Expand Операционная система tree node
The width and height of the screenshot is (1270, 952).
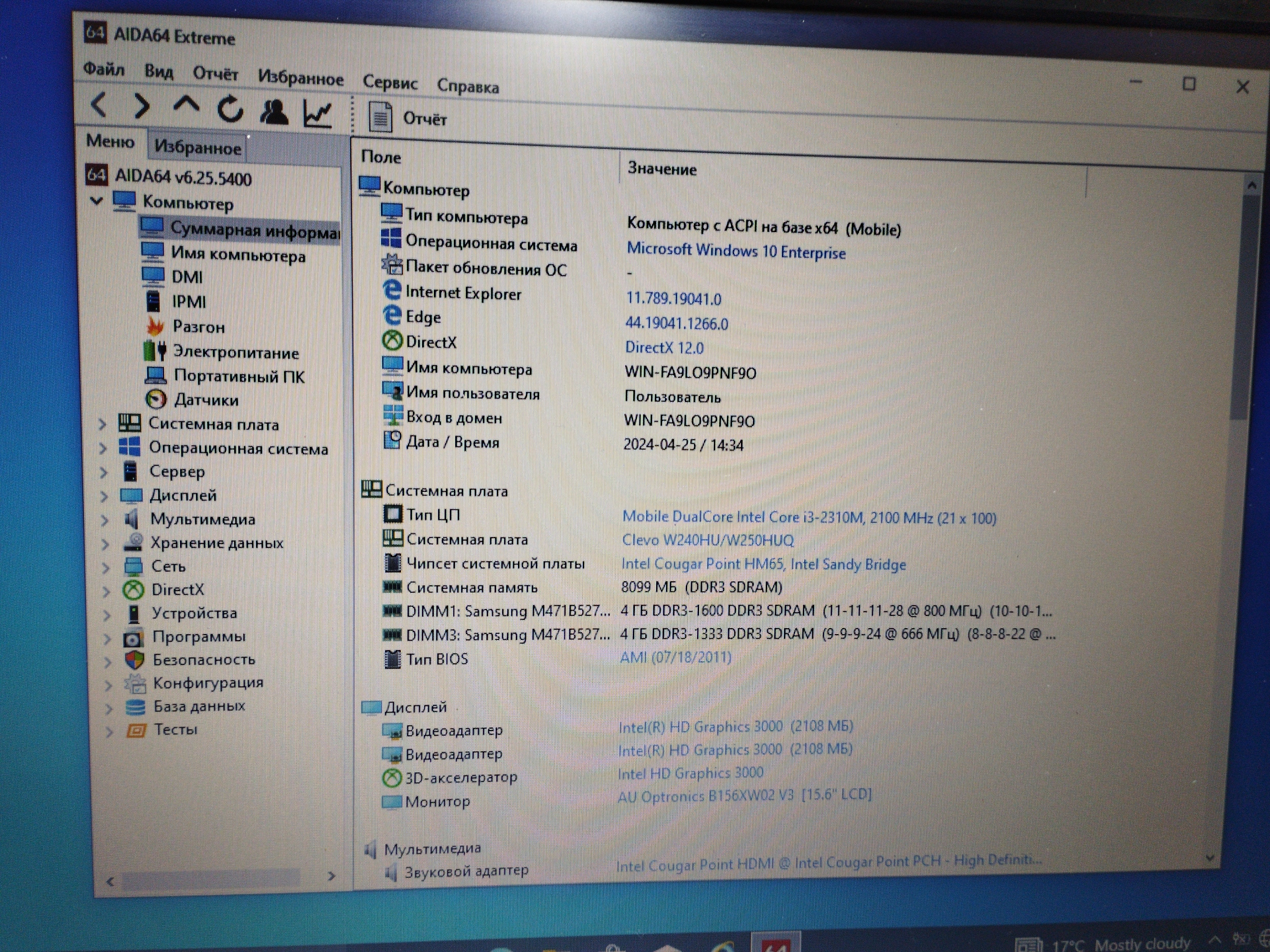[x=103, y=448]
